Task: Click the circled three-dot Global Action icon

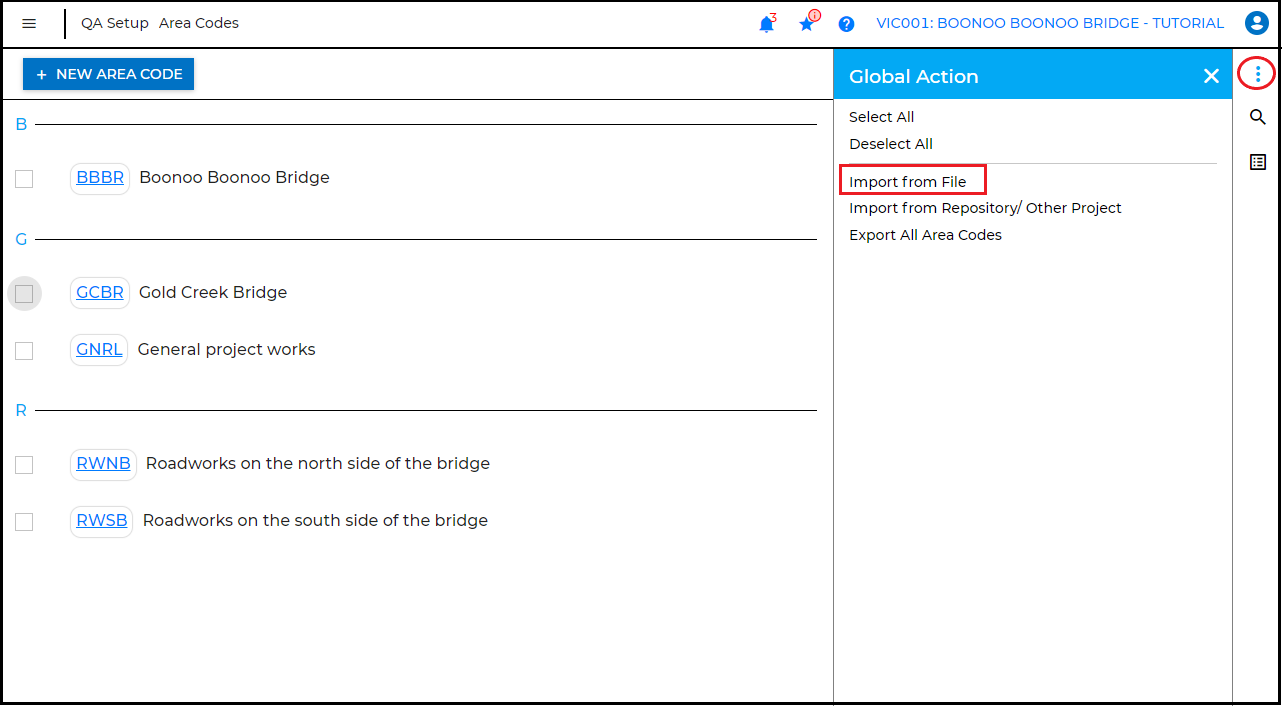Action: coord(1256,74)
